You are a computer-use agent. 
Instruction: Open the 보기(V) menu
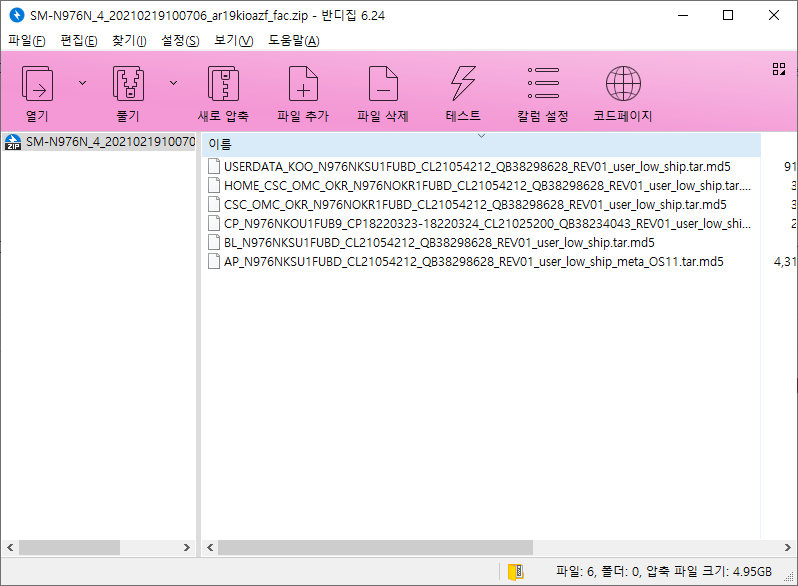[x=234, y=40]
